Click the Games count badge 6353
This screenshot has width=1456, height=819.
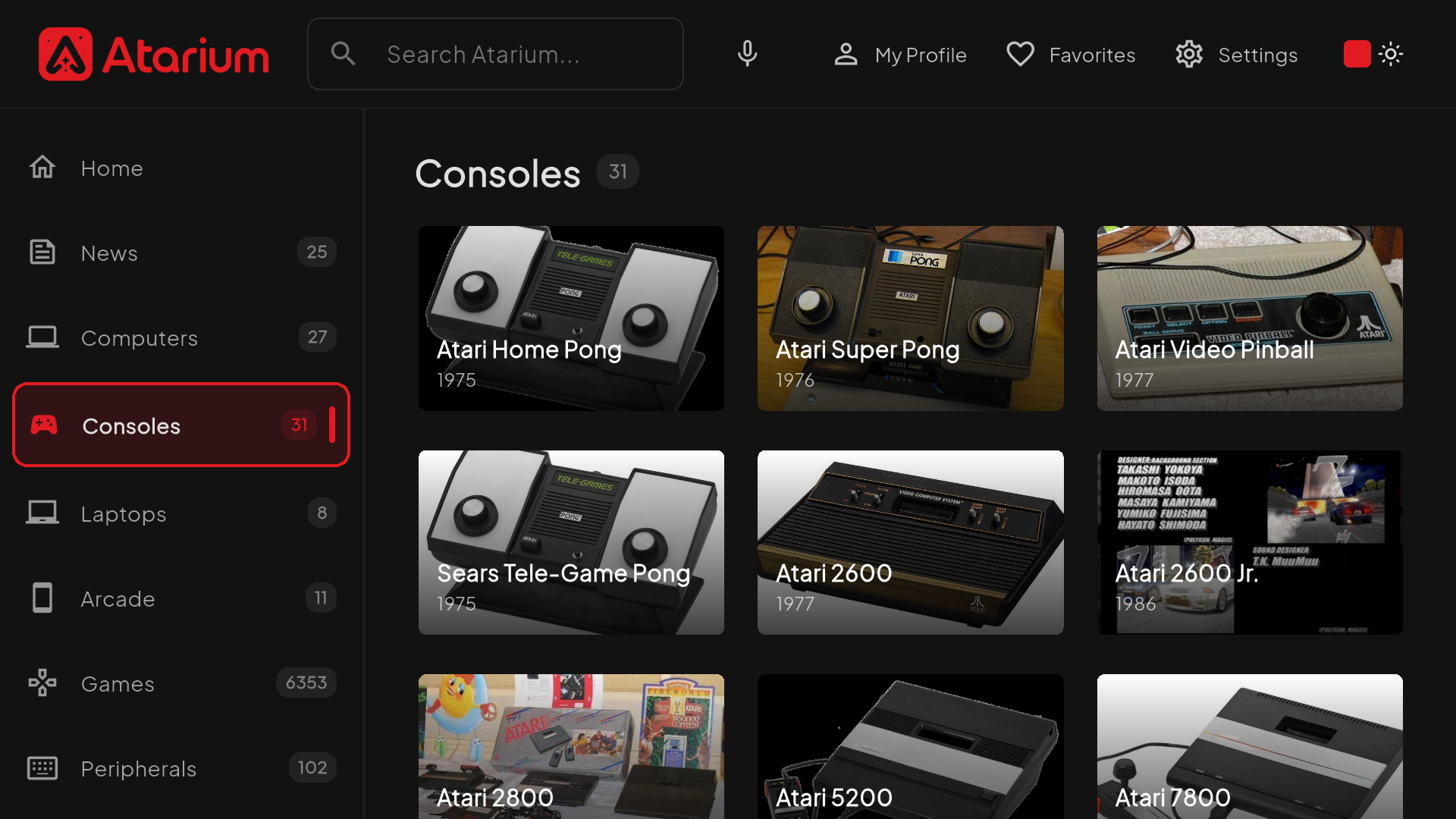[x=306, y=682]
